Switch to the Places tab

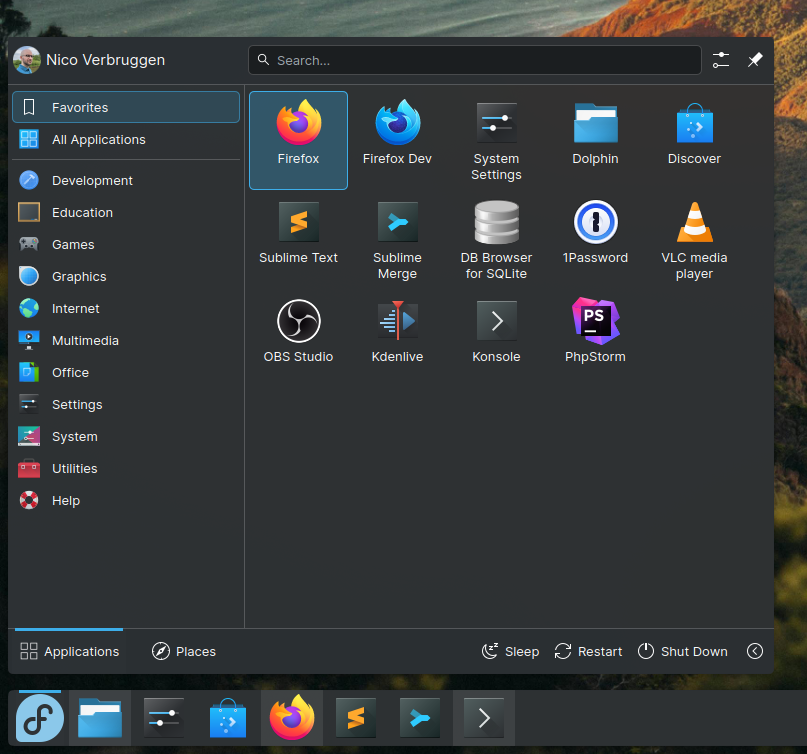[184, 651]
